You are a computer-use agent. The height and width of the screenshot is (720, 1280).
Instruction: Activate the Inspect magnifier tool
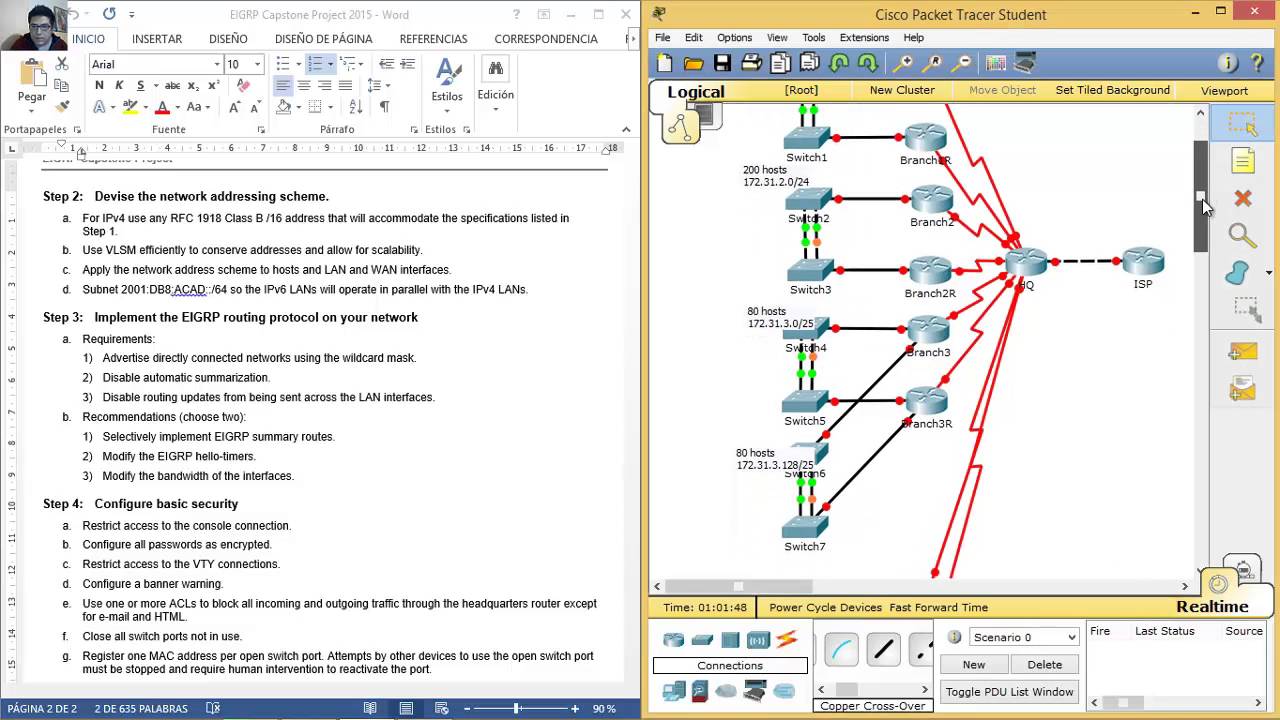pyautogui.click(x=1242, y=236)
